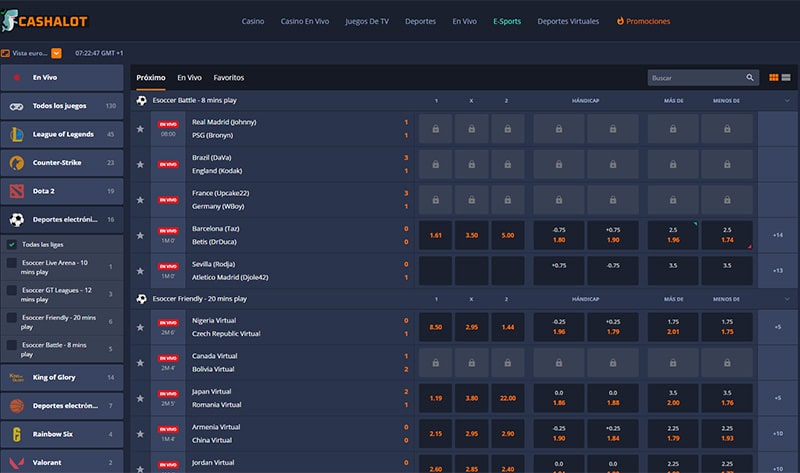Collapse the Esoccer Friendly league section
800x473 pixels.
tap(787, 299)
